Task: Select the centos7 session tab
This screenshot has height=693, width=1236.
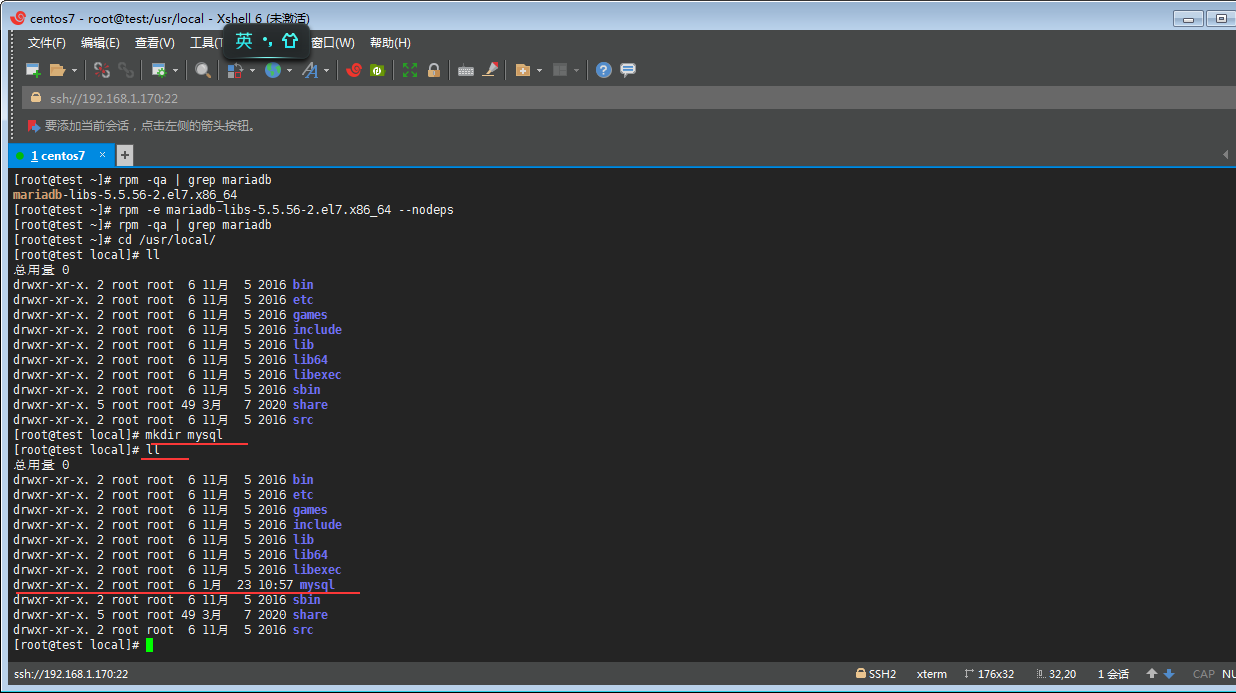Action: [x=58, y=156]
